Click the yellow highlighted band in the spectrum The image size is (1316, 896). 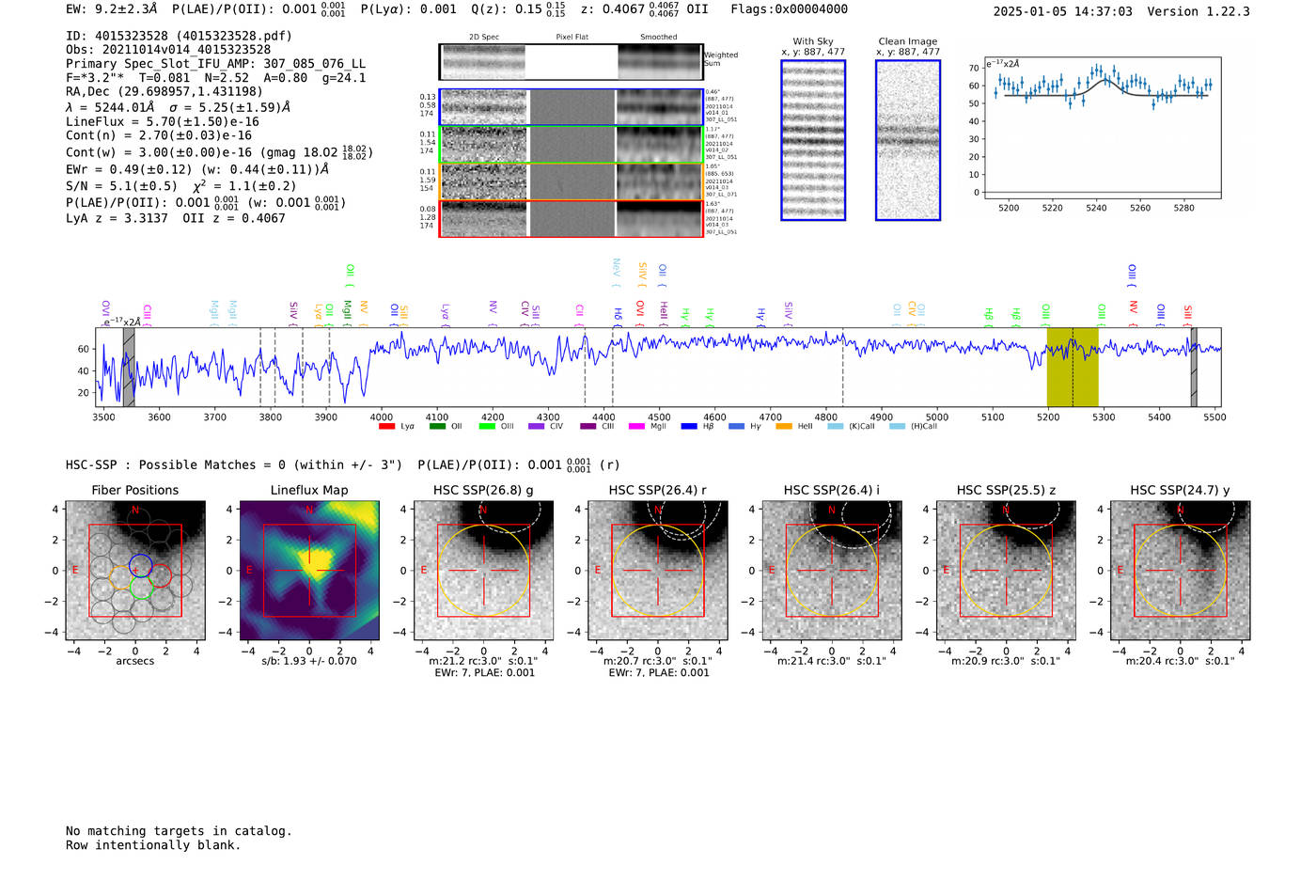pyautogui.click(x=1073, y=367)
